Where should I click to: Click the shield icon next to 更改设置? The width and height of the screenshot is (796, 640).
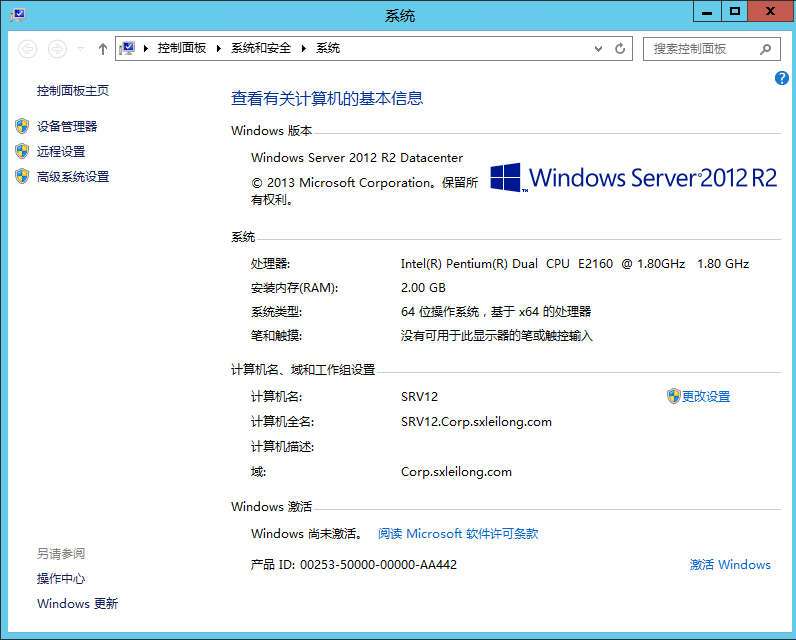(x=674, y=396)
